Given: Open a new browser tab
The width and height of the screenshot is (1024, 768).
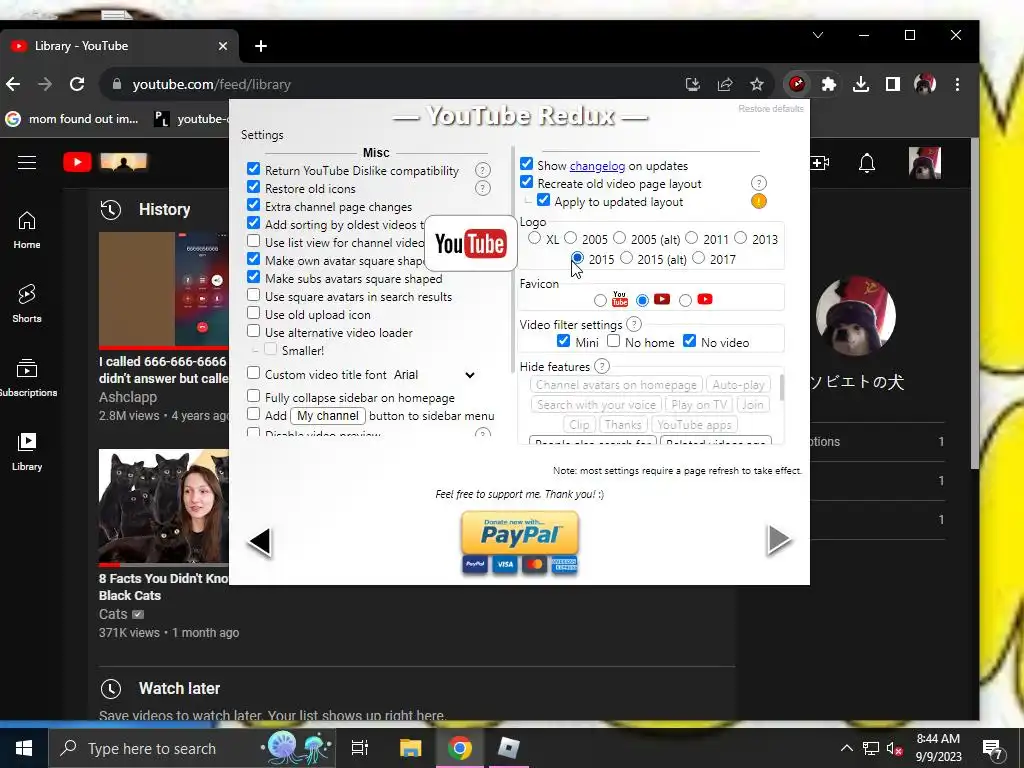Looking at the screenshot, I should (261, 46).
